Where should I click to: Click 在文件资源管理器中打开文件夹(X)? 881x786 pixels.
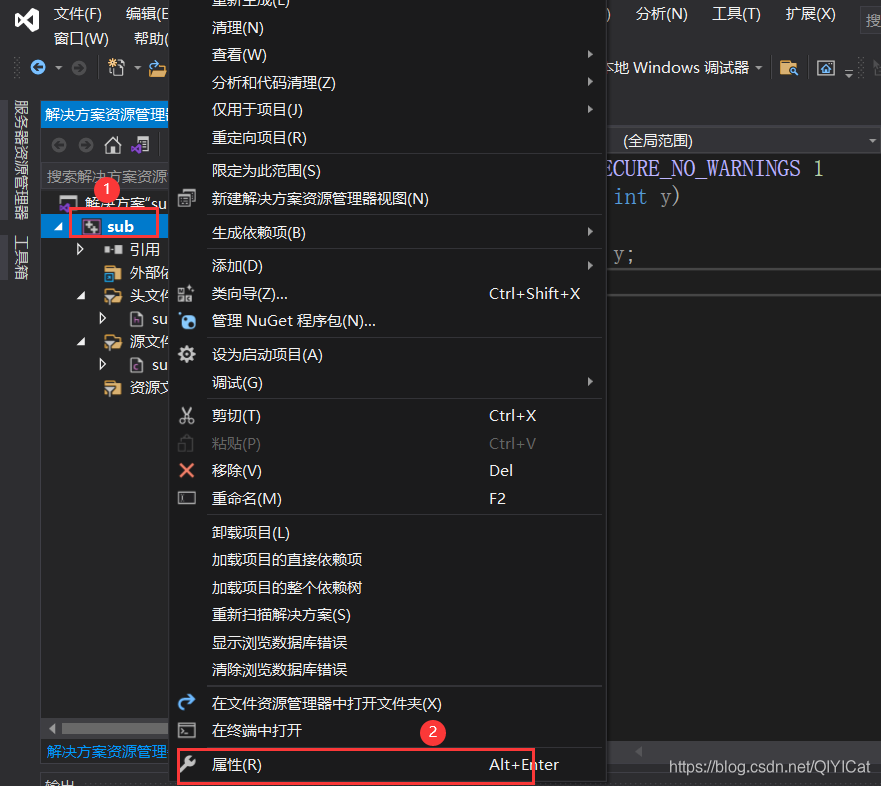click(x=388, y=703)
